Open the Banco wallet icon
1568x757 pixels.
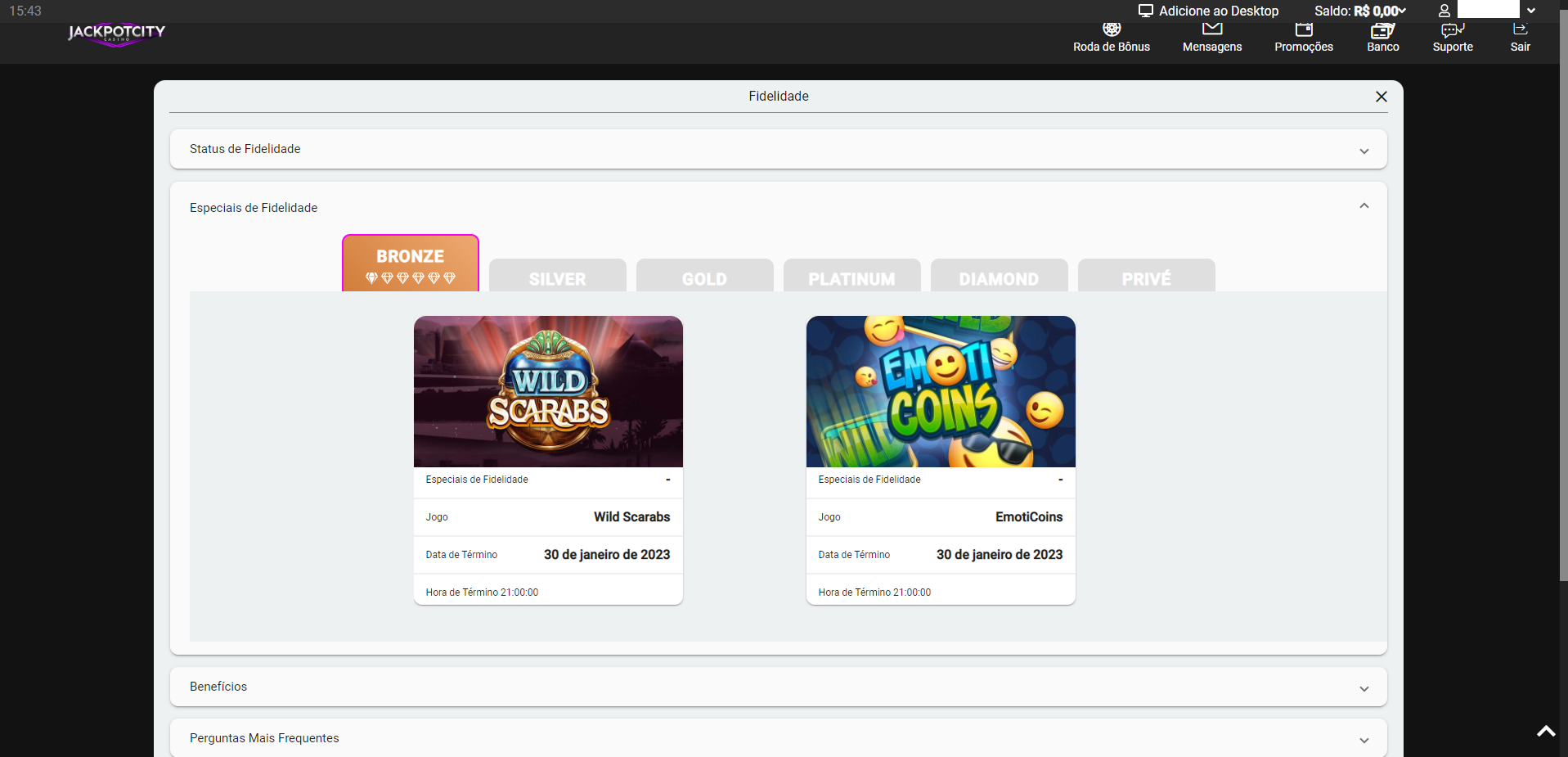click(1382, 30)
